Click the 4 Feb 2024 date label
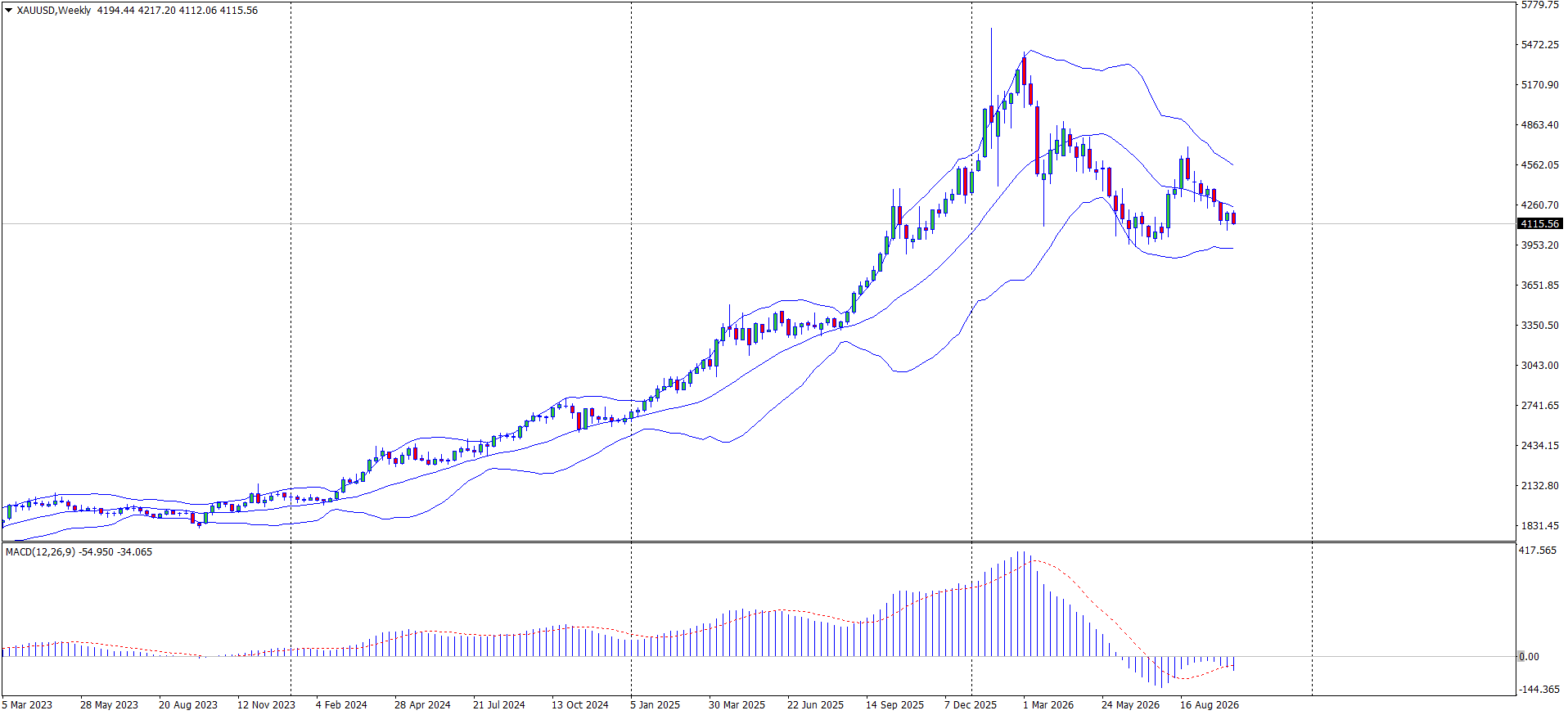 click(x=341, y=705)
